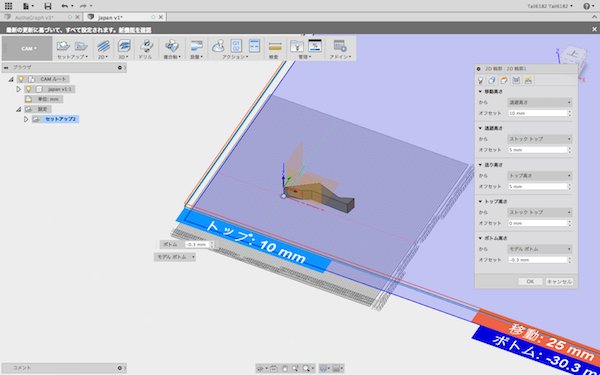Open the セットアップ dropdown menu
600x375 pixels.
click(x=72, y=57)
